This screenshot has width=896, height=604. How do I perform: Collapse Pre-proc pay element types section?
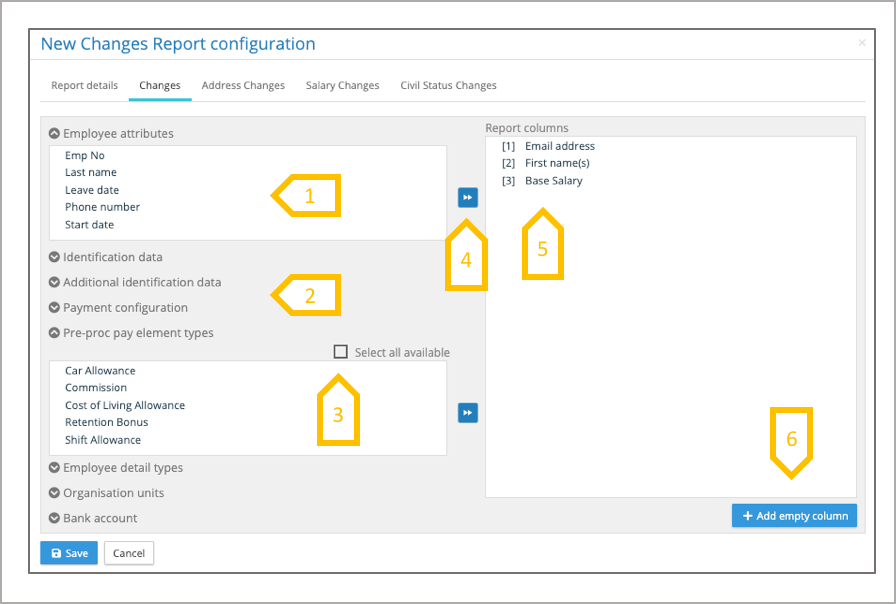click(x=55, y=333)
